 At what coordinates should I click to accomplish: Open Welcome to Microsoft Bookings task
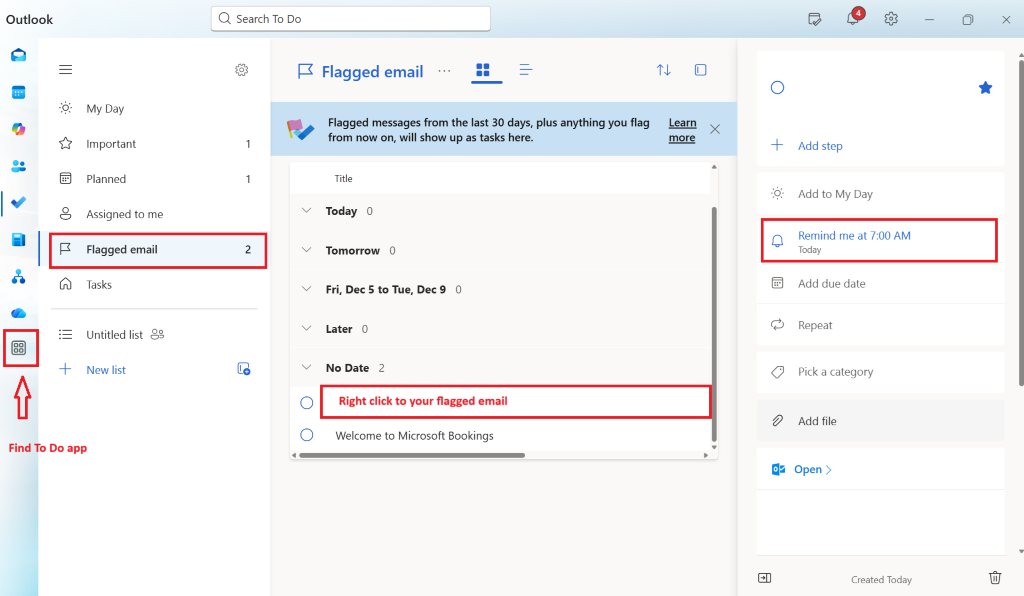[x=414, y=435]
